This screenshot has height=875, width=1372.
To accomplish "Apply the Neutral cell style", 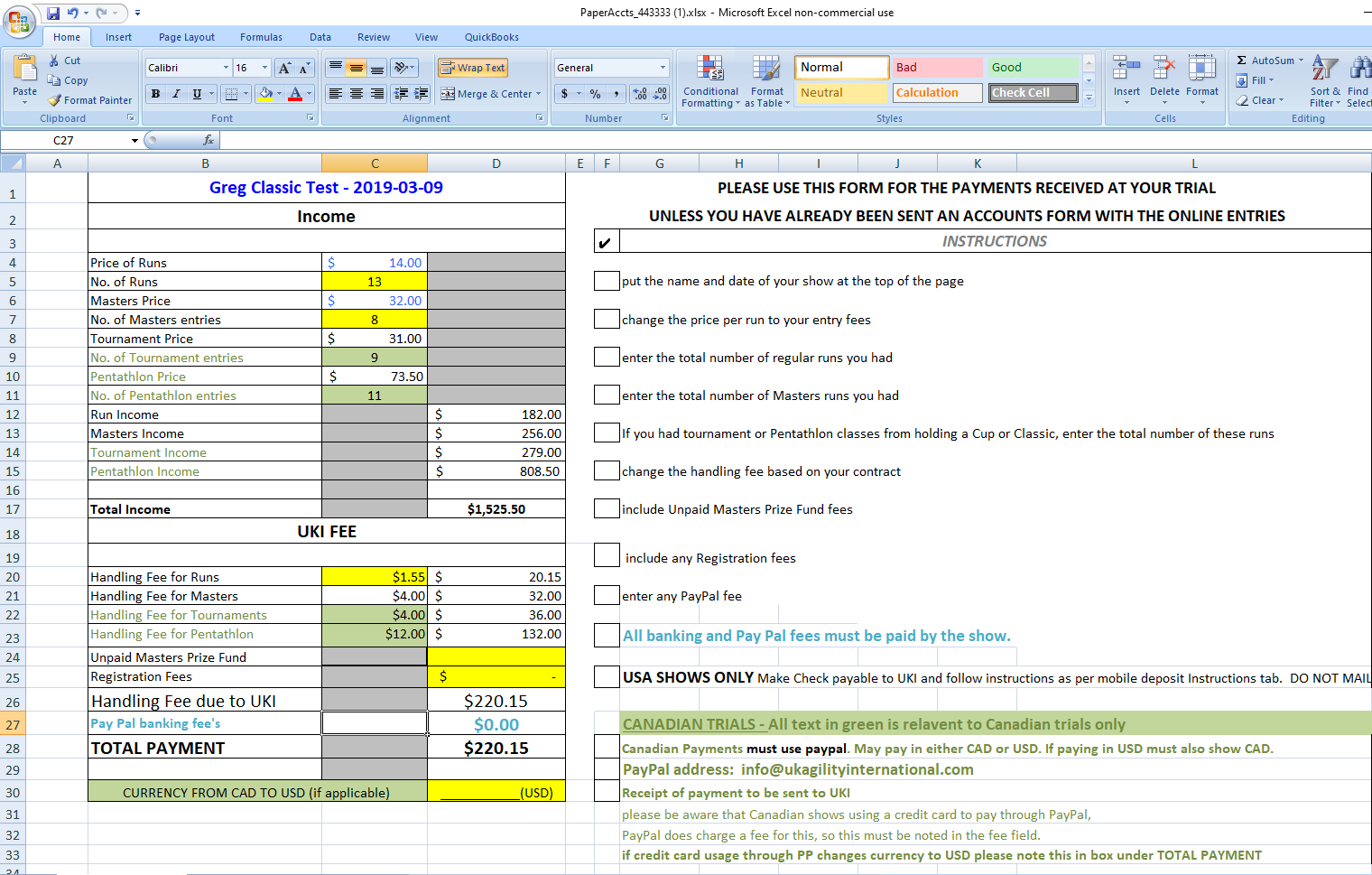I will 842,93.
